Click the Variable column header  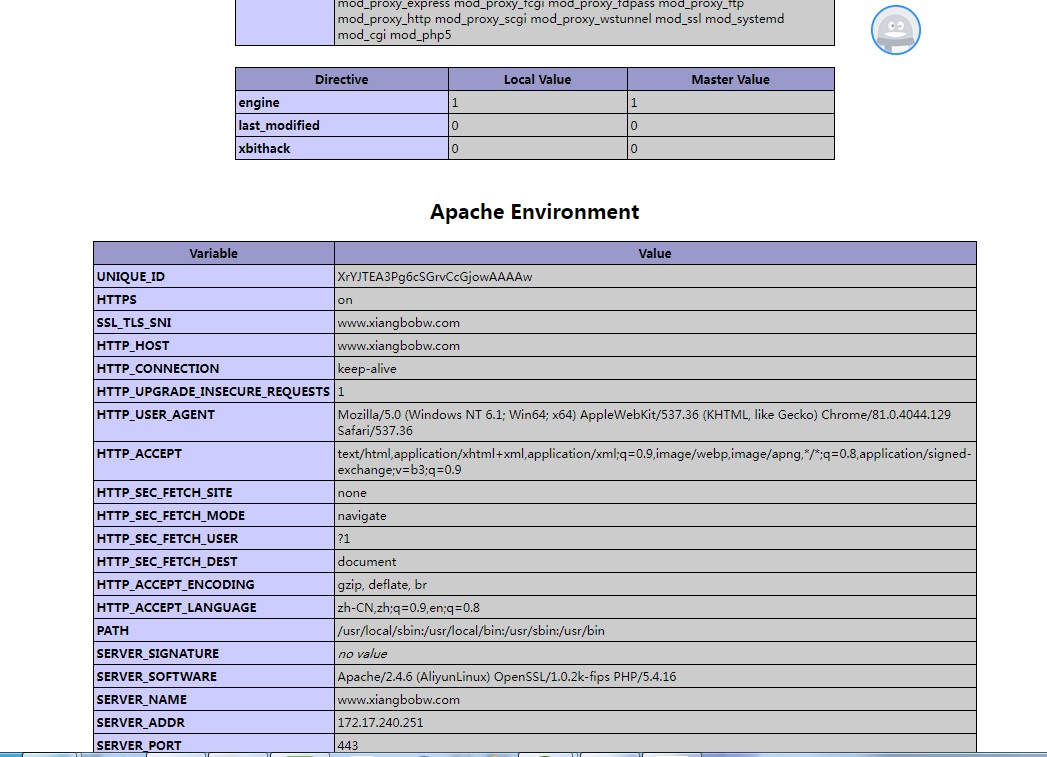[214, 254]
